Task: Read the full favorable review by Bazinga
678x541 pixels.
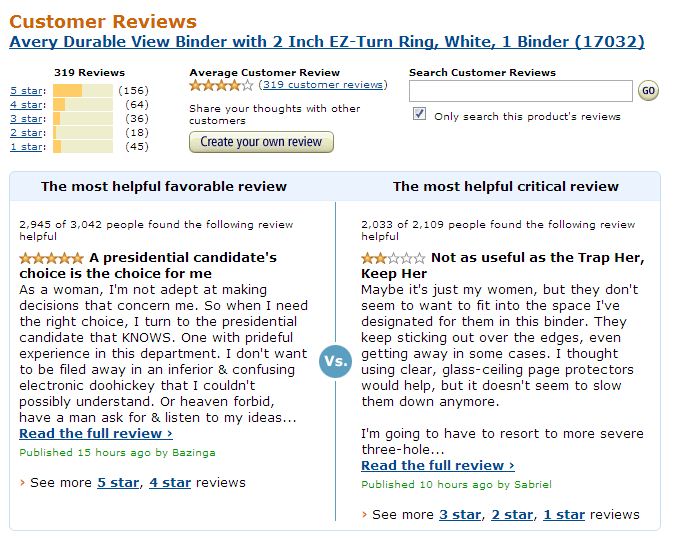Action: tap(96, 433)
